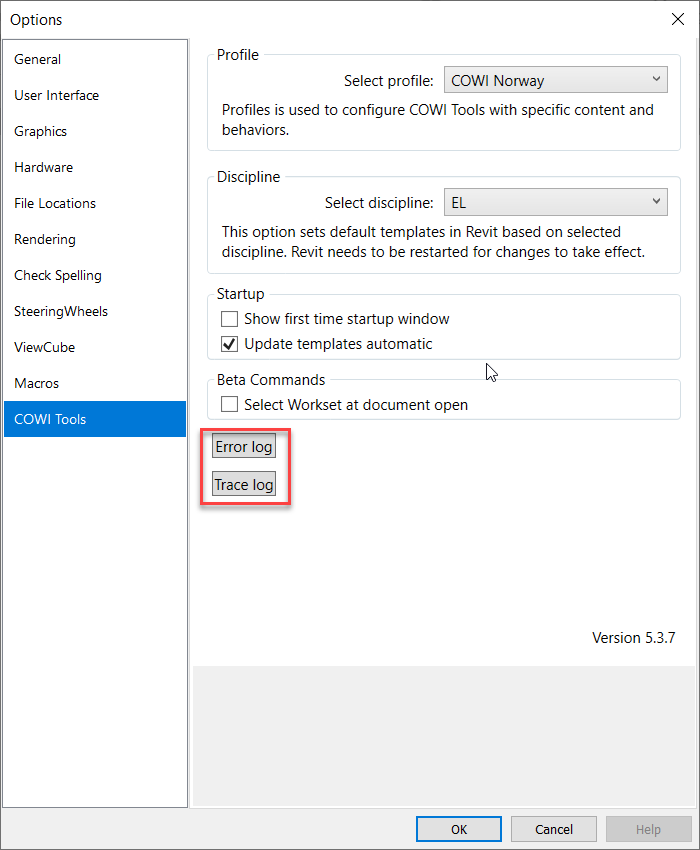
Task: Go to File Locations category
Action: click(55, 204)
